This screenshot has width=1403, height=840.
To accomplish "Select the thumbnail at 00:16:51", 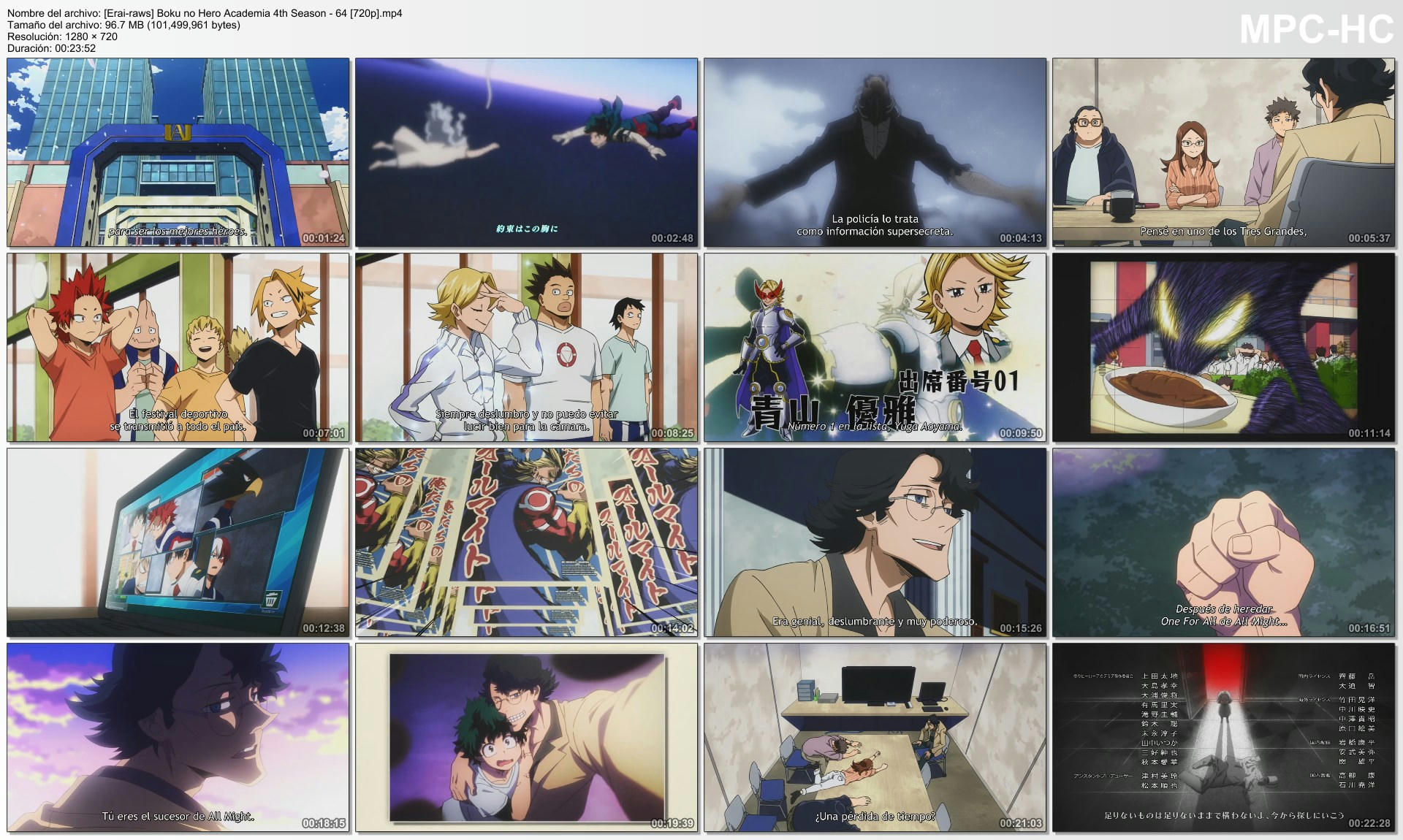I will click(1224, 543).
